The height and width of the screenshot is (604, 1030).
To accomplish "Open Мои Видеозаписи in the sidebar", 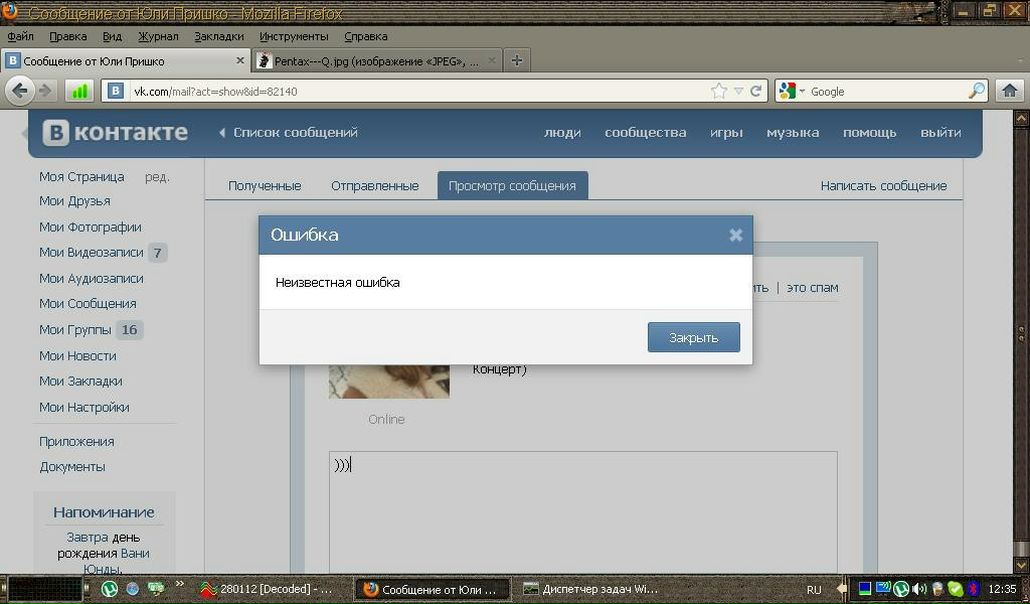I will (91, 252).
